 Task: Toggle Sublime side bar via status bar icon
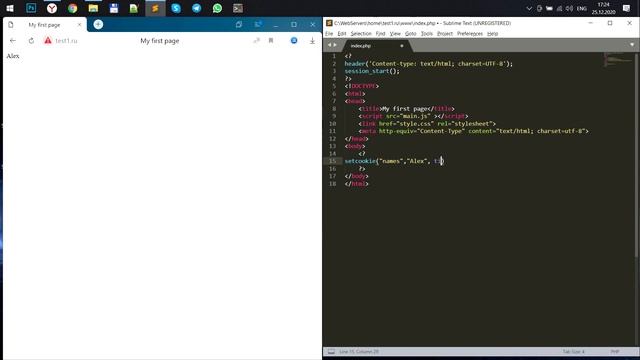point(331,351)
